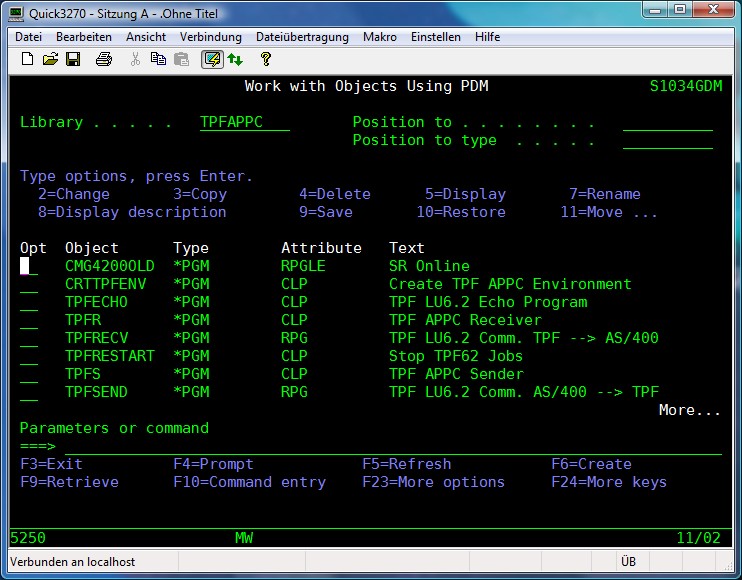Click the 11/02 cursor position indicator
This screenshot has width=742, height=580.
point(698,538)
